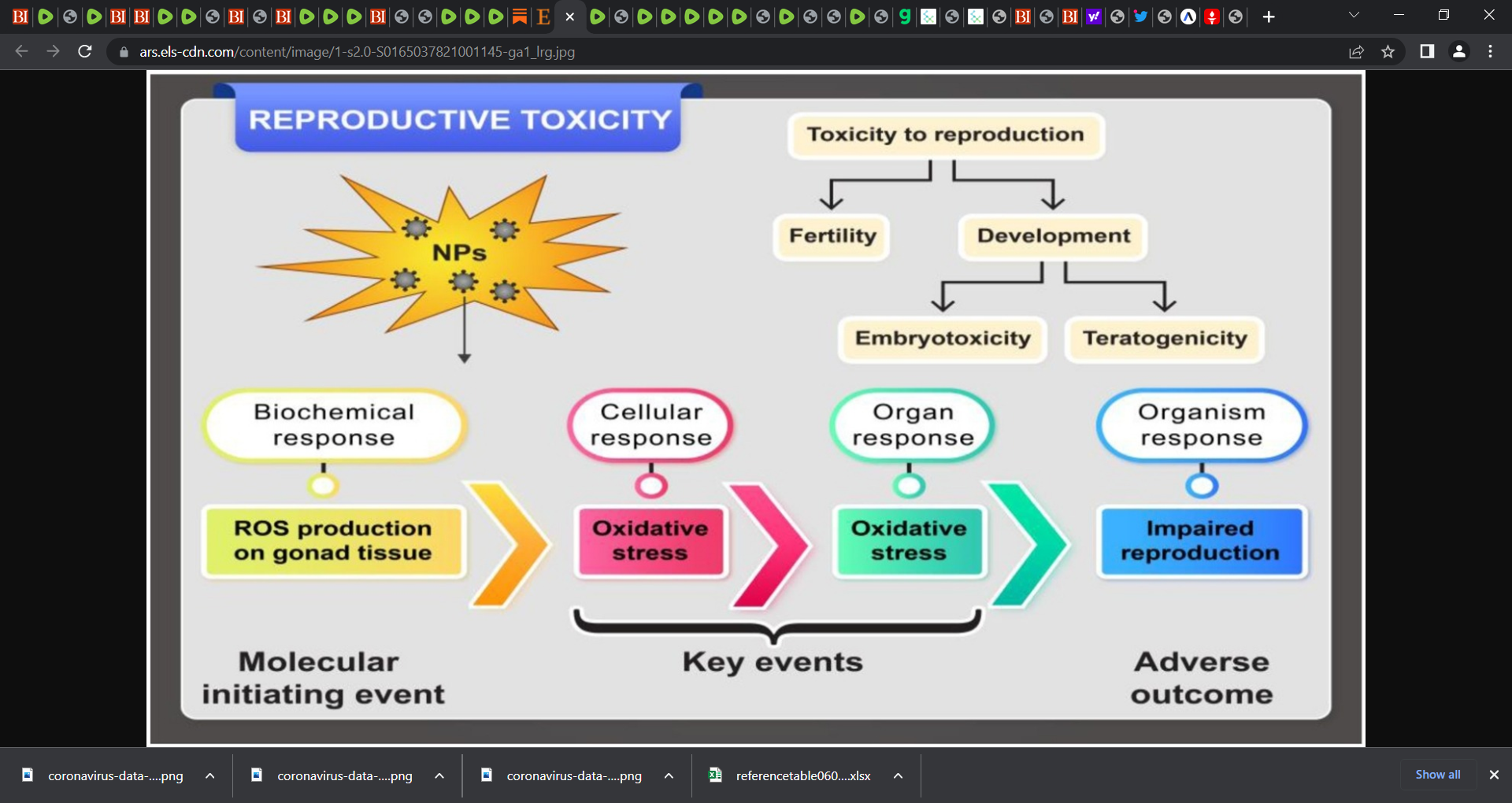
Task: Select the globe tab between Twitter and A-logo tabs
Action: tap(1165, 17)
